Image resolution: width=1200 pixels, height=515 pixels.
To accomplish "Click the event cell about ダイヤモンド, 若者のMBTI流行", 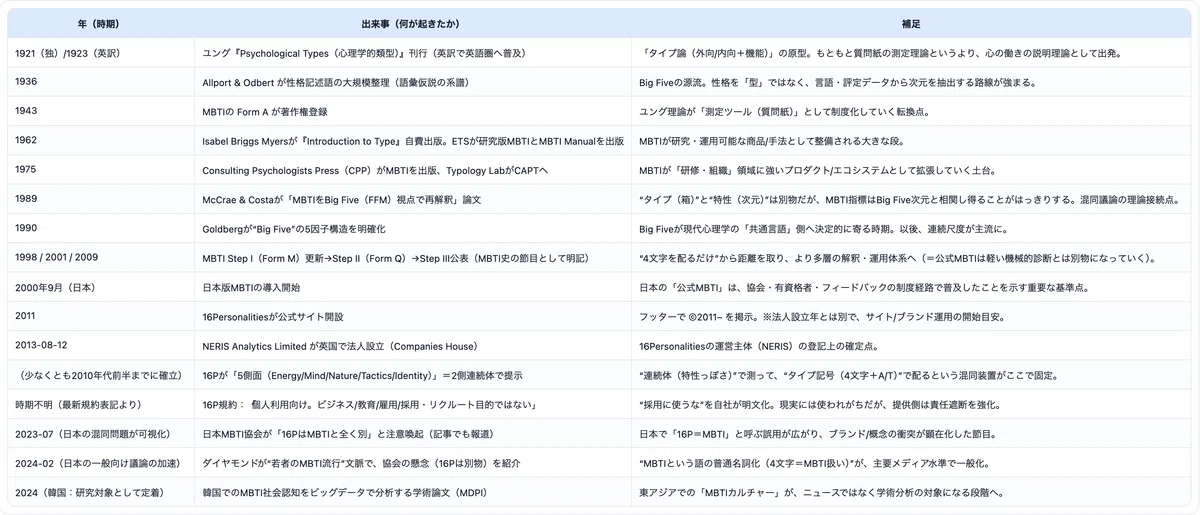I will (x=412, y=463).
